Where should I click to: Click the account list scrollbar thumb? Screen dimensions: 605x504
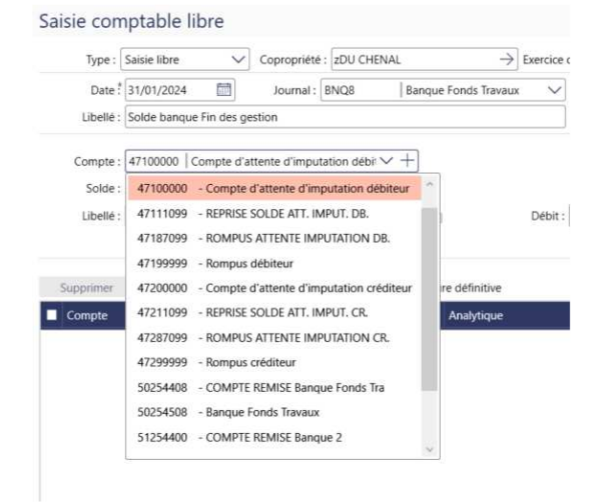(x=430, y=300)
